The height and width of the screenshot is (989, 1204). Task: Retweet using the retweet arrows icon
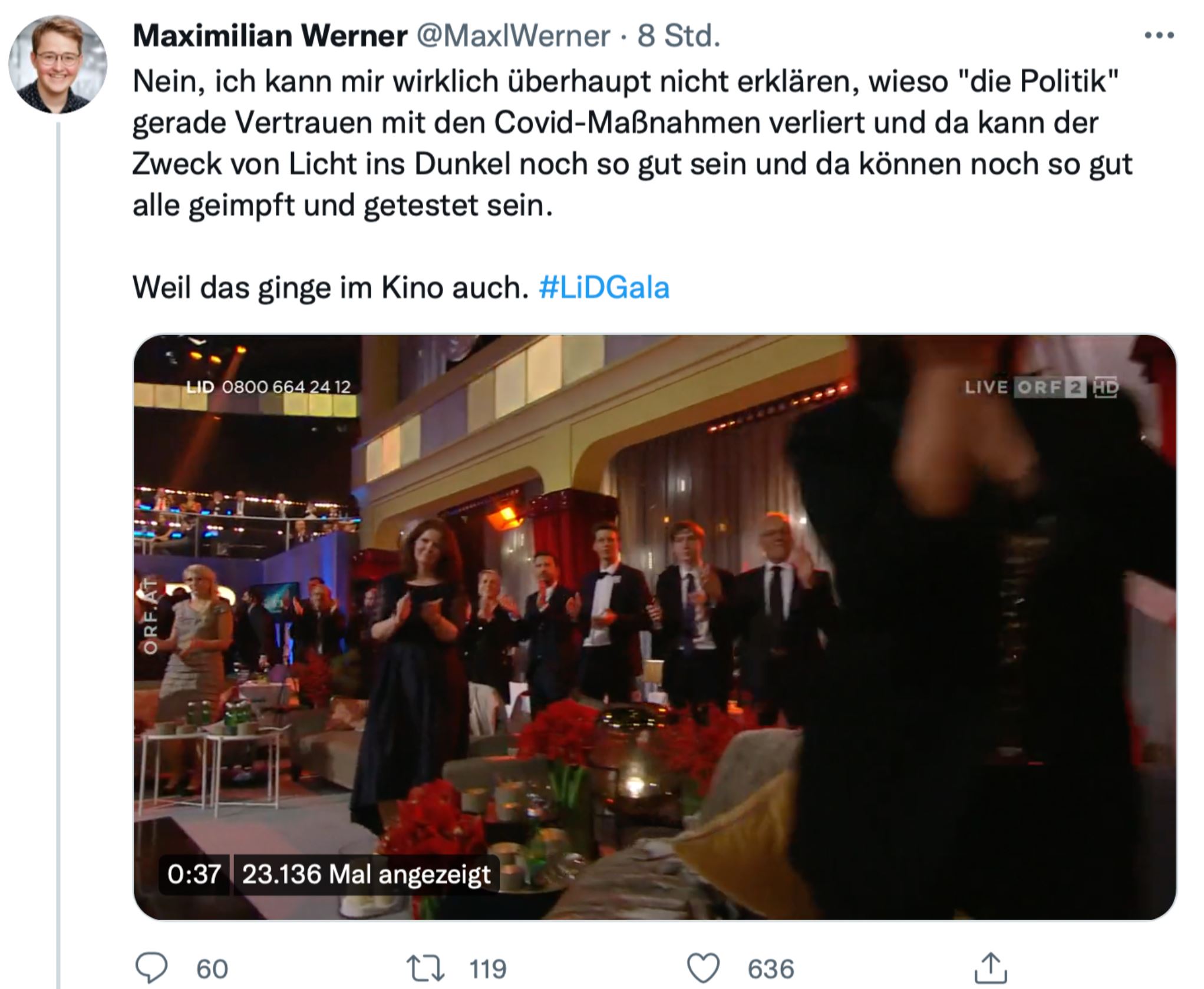click(x=425, y=968)
